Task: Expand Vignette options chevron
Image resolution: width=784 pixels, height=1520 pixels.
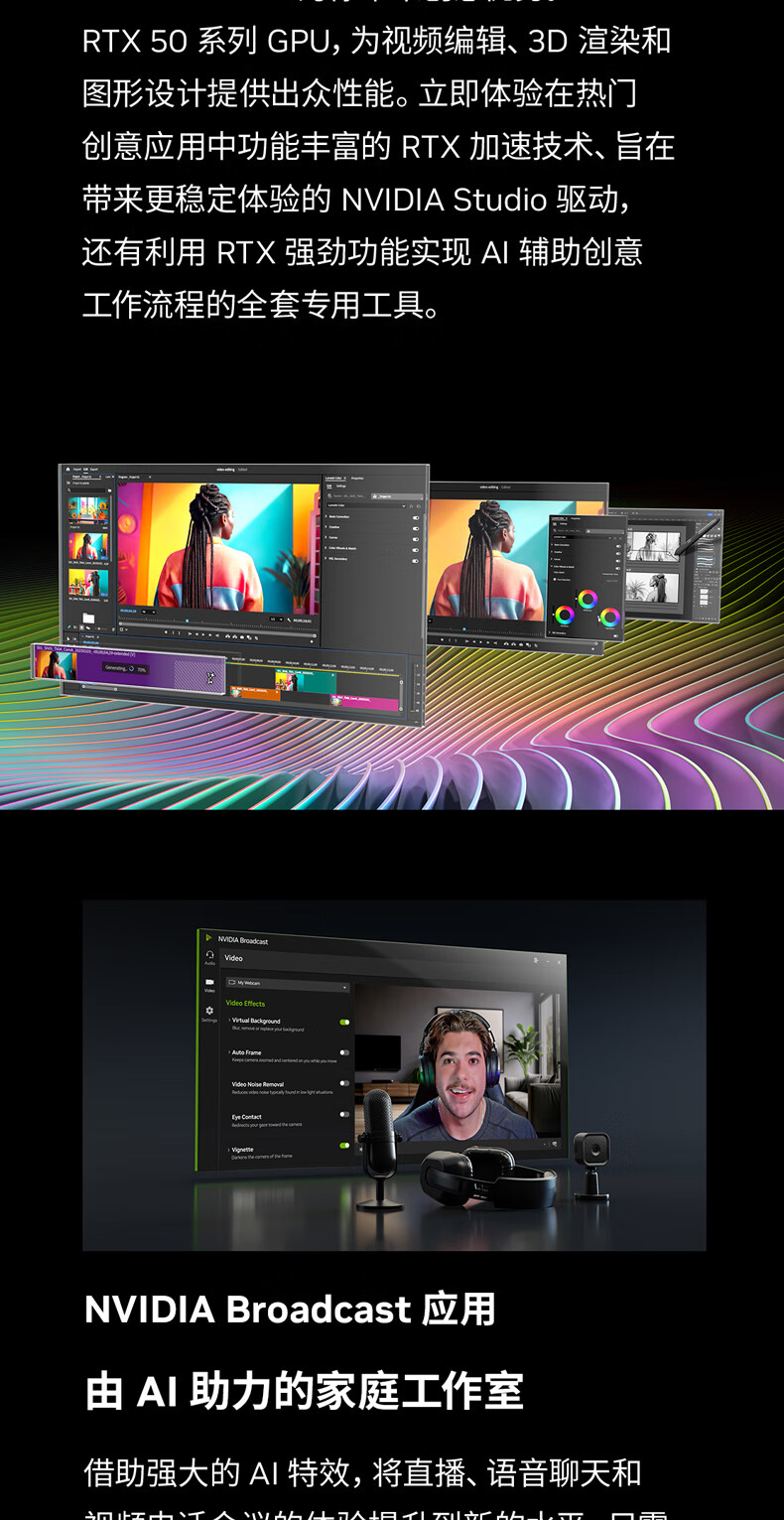Action: pyautogui.click(x=229, y=1150)
